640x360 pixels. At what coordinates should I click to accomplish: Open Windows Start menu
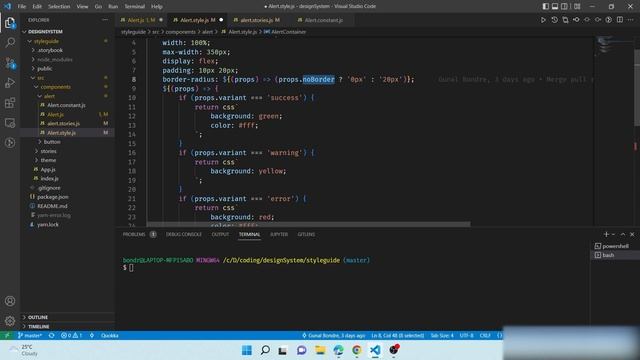[x=247, y=350]
